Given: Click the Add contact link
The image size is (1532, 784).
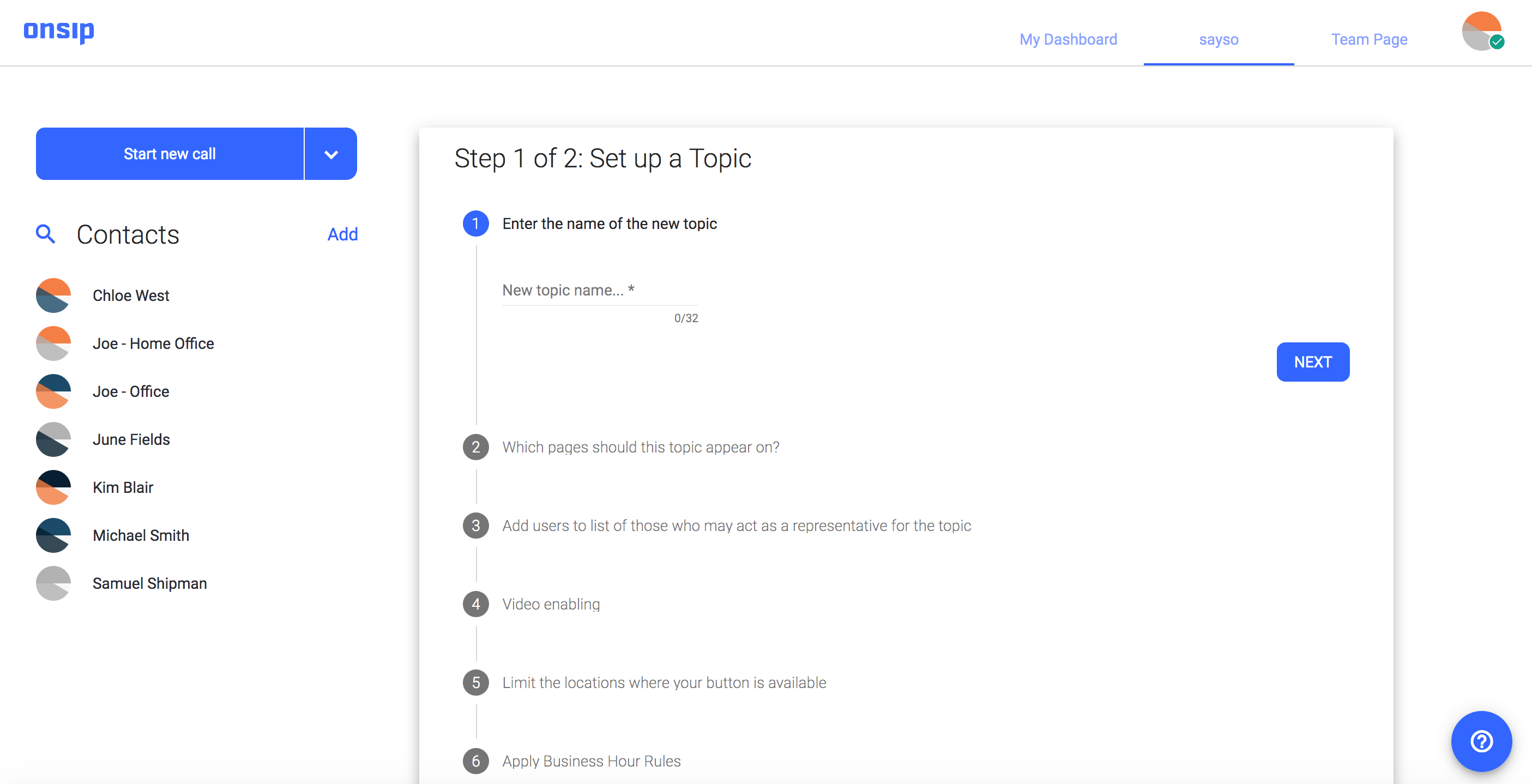Looking at the screenshot, I should (342, 234).
